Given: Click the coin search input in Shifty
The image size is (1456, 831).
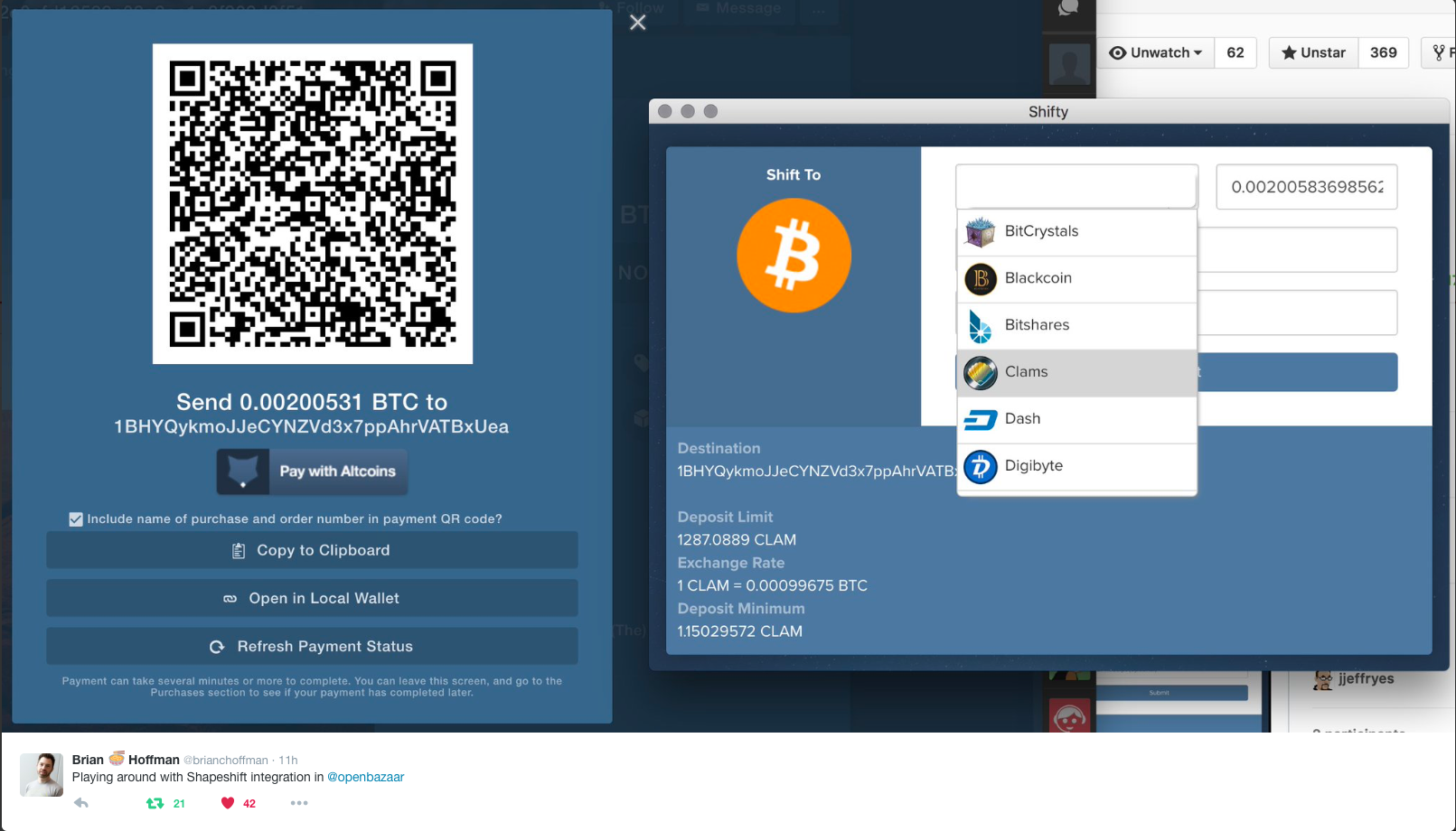Looking at the screenshot, I should (1076, 187).
